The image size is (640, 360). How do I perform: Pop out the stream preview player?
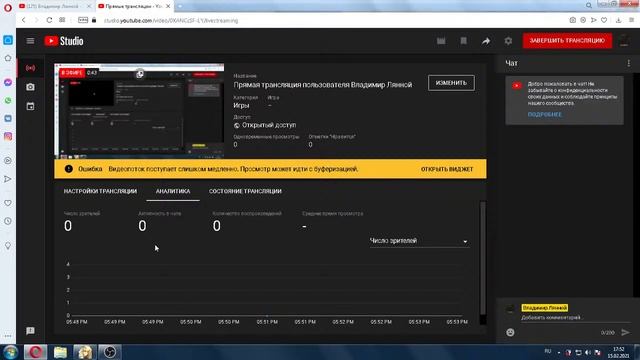coord(140,74)
